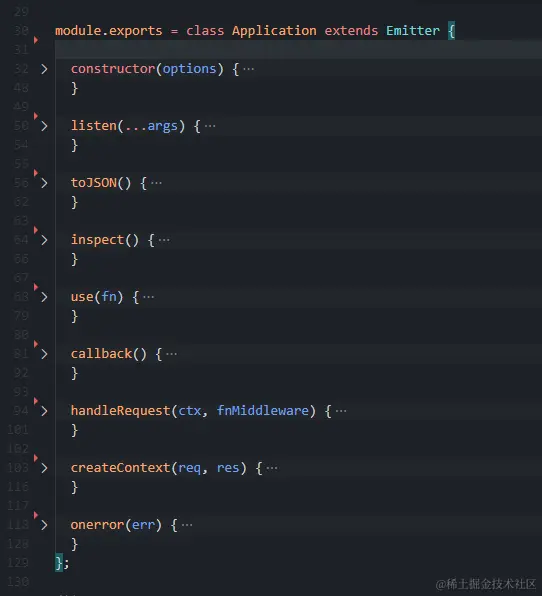Click the 'listen' method name

tap(94, 126)
